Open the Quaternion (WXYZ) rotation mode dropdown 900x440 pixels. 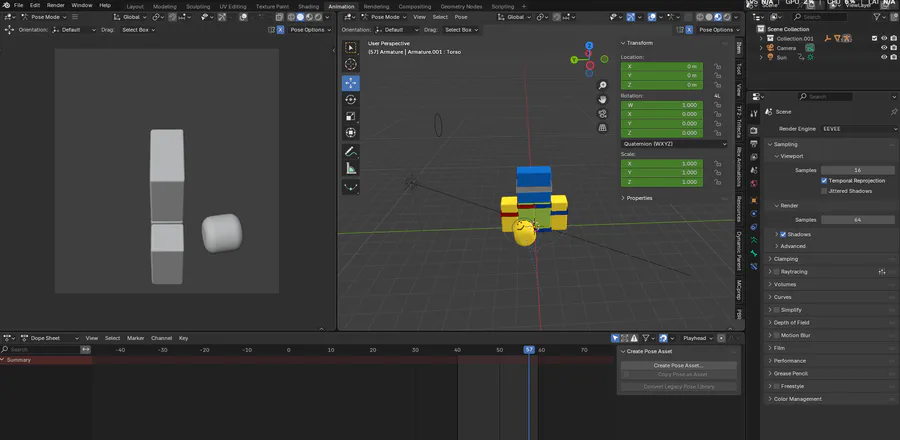[674, 144]
